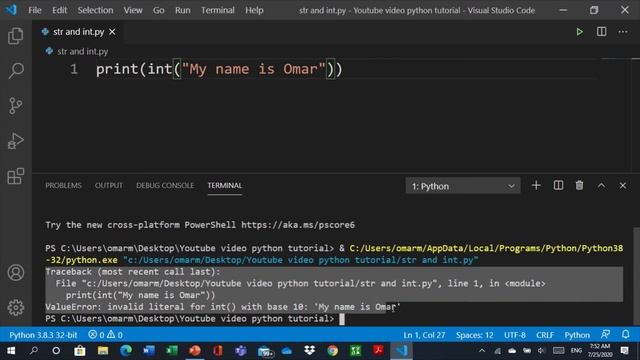Screen dimensions: 640x360
Task: Switch to the OUTPUT panel tab
Action: pyautogui.click(x=109, y=185)
